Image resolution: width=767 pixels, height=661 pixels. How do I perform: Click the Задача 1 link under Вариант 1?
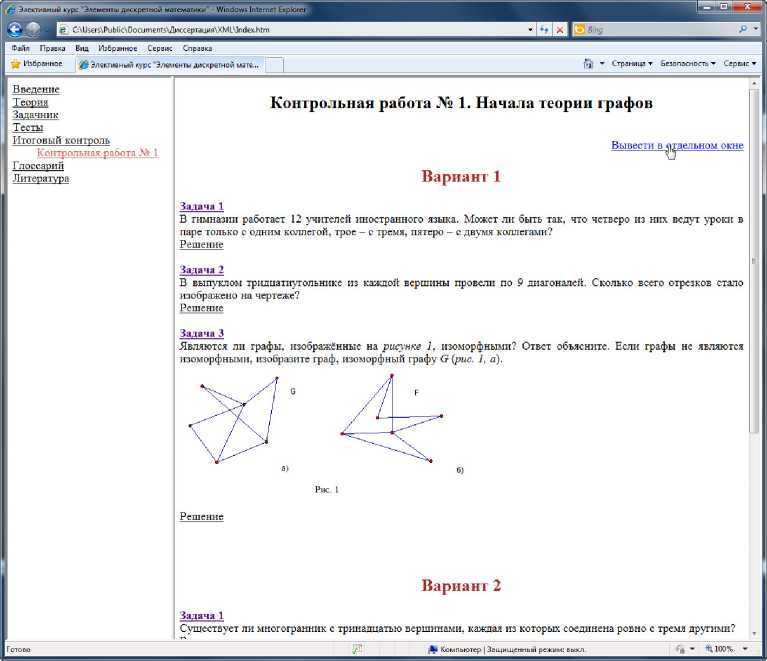[202, 206]
